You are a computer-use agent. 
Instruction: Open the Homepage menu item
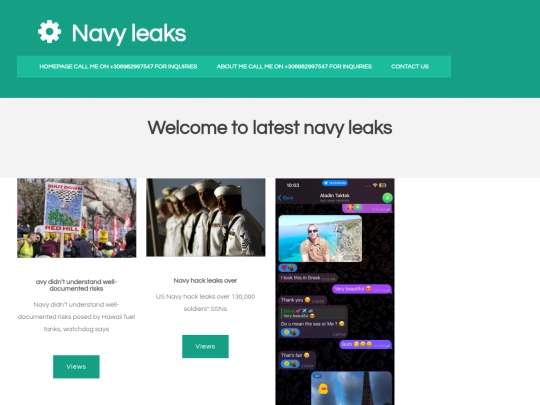point(118,66)
